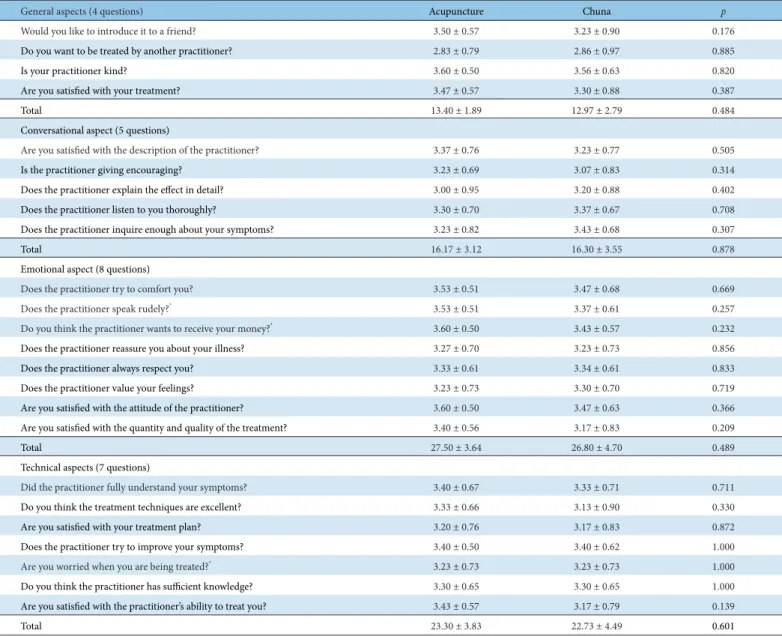Select 'Do you think the treatment techniques are excellent?'
This screenshot has width=782, height=636.
(131, 507)
